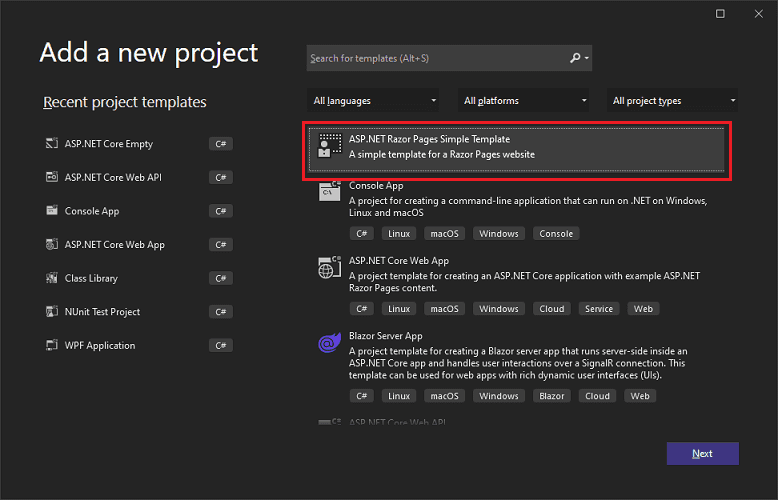
Task: Open the All platforms dropdown
Action: [525, 100]
